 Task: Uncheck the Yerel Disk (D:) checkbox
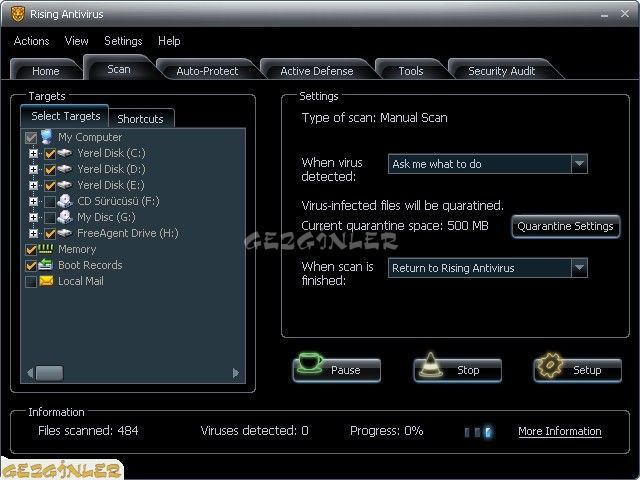(x=50, y=170)
